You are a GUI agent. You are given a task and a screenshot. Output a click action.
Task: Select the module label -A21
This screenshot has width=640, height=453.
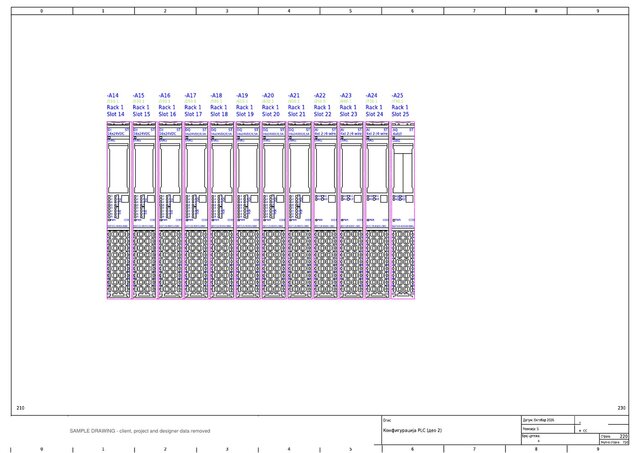(x=294, y=95)
